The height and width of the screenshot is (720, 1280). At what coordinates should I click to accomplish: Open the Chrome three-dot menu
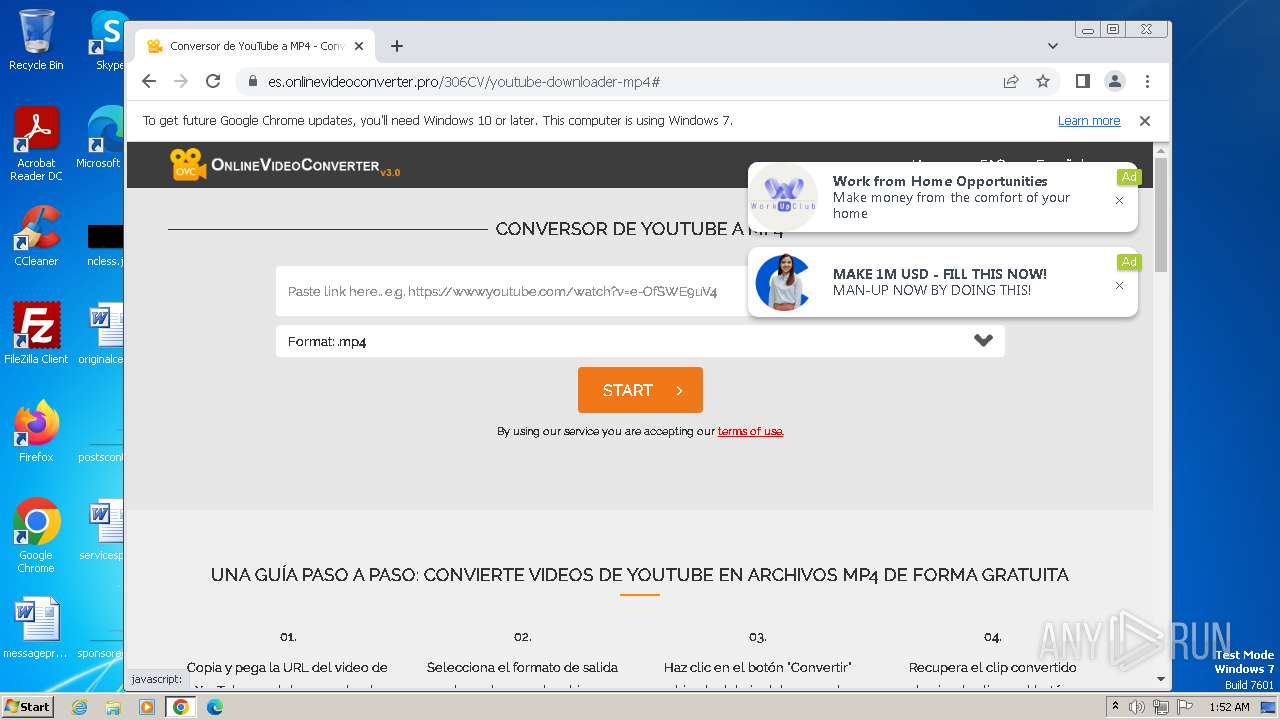tap(1147, 81)
